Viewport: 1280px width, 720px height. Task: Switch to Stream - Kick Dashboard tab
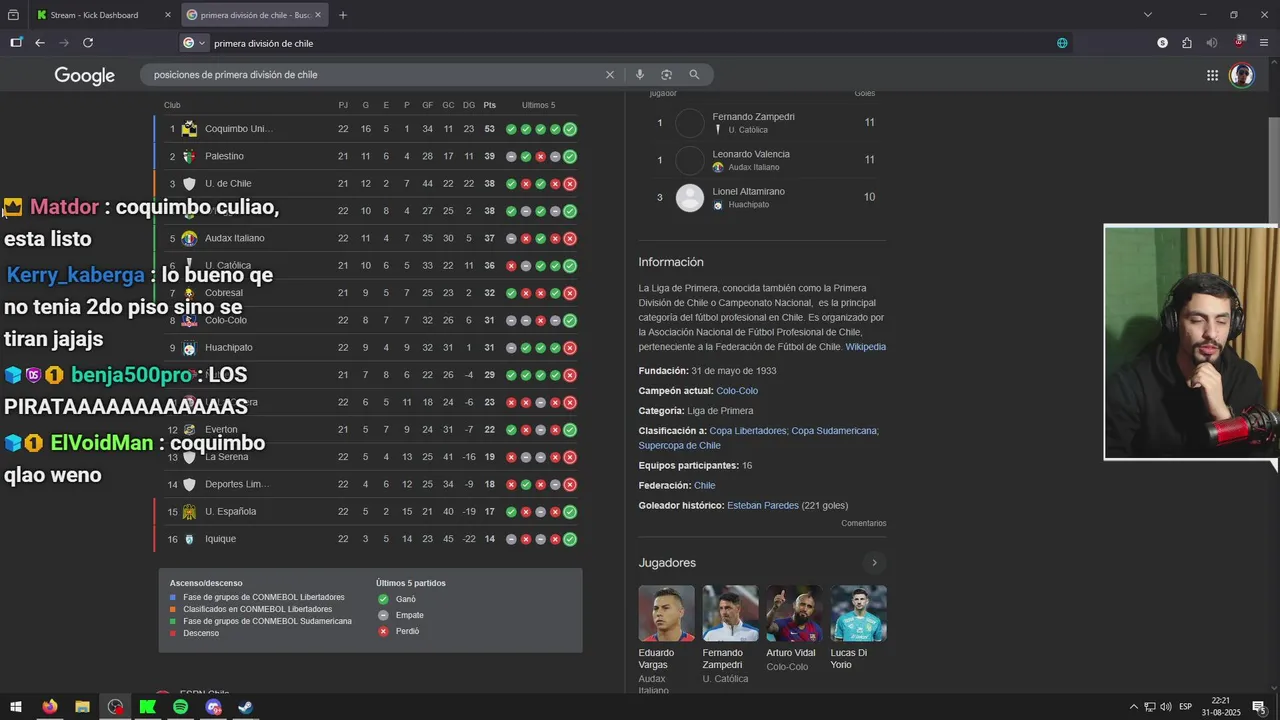pos(94,15)
